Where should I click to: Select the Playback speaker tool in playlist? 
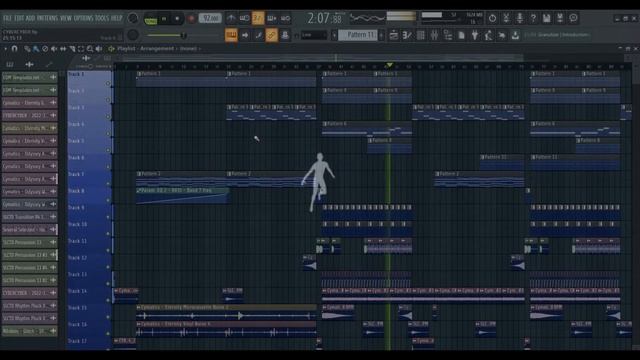click(x=99, y=49)
